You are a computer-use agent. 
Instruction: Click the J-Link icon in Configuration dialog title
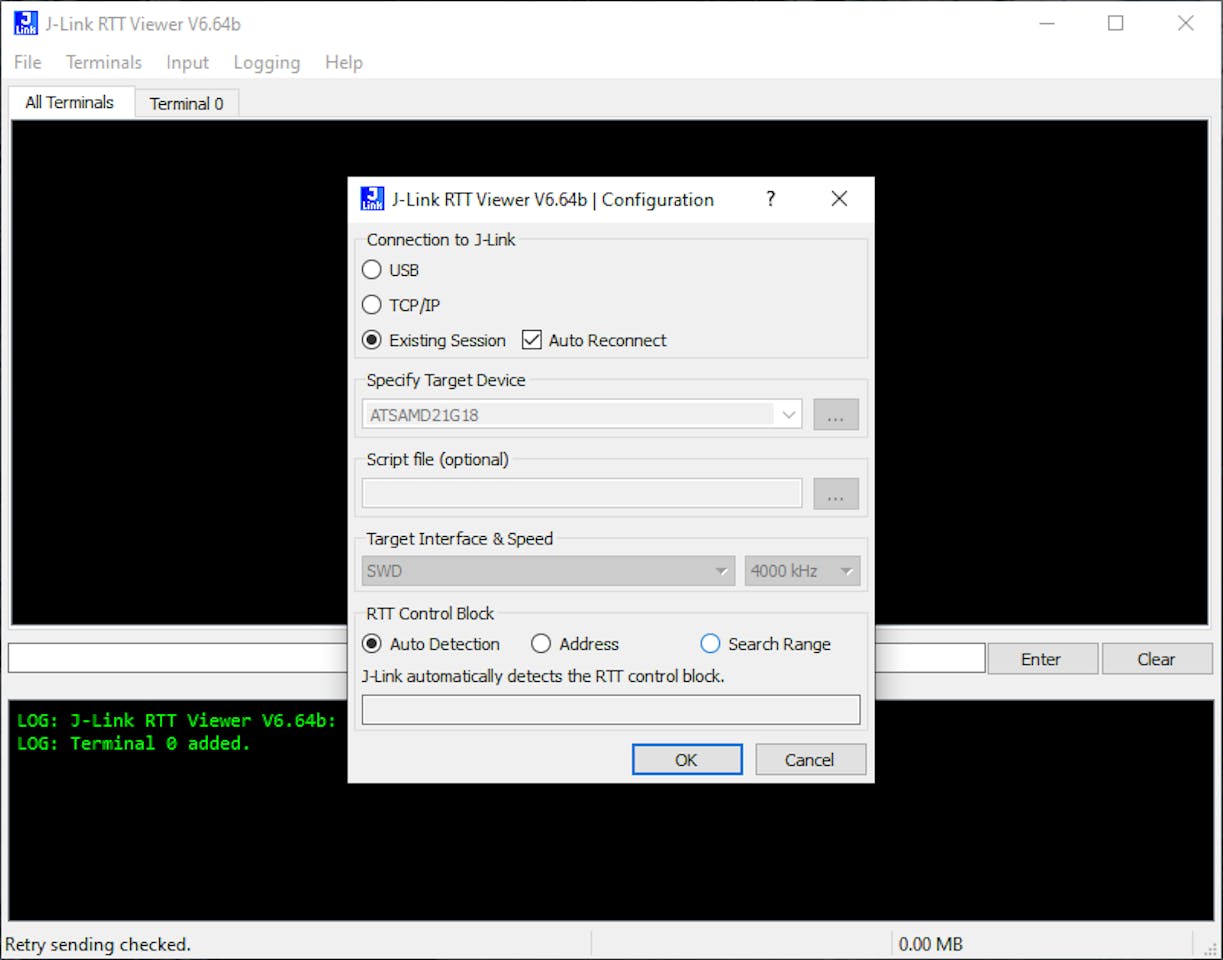click(x=372, y=199)
